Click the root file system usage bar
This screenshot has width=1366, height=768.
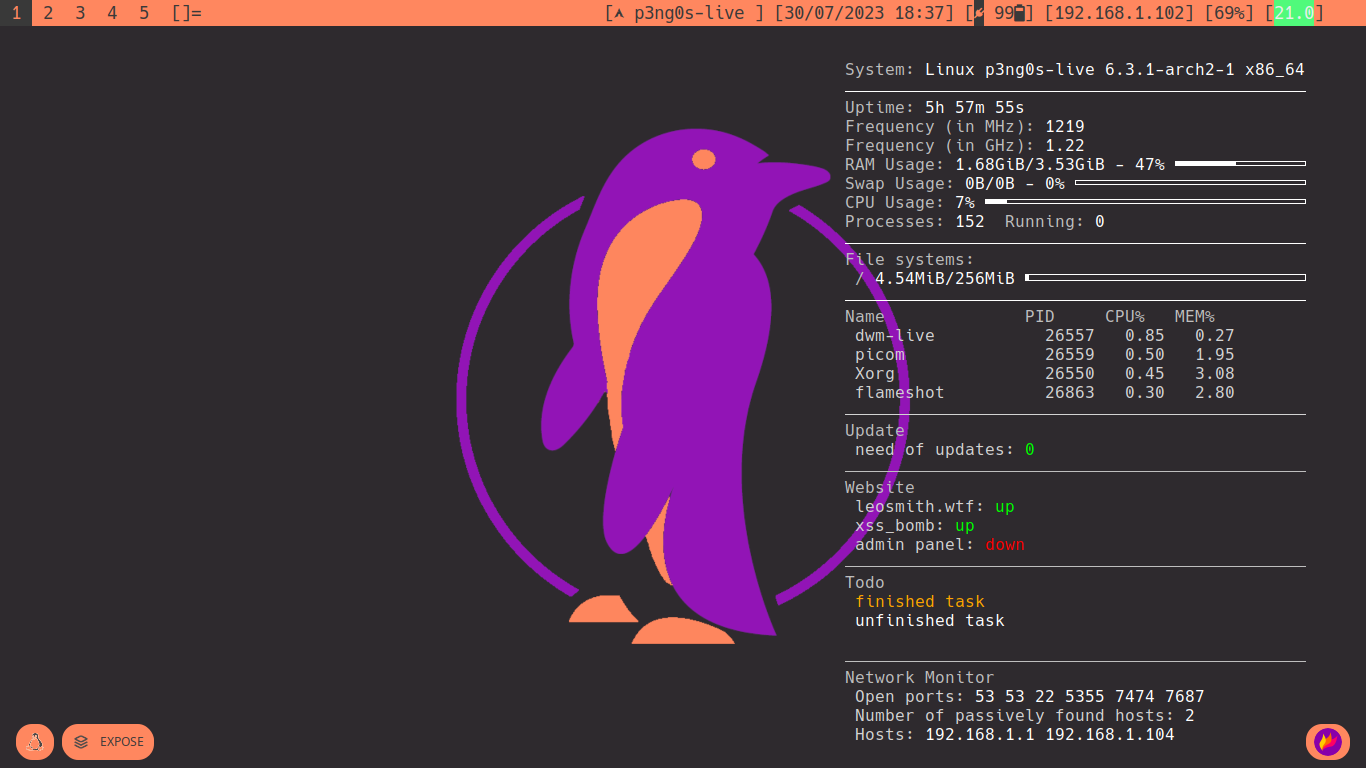(1165, 277)
